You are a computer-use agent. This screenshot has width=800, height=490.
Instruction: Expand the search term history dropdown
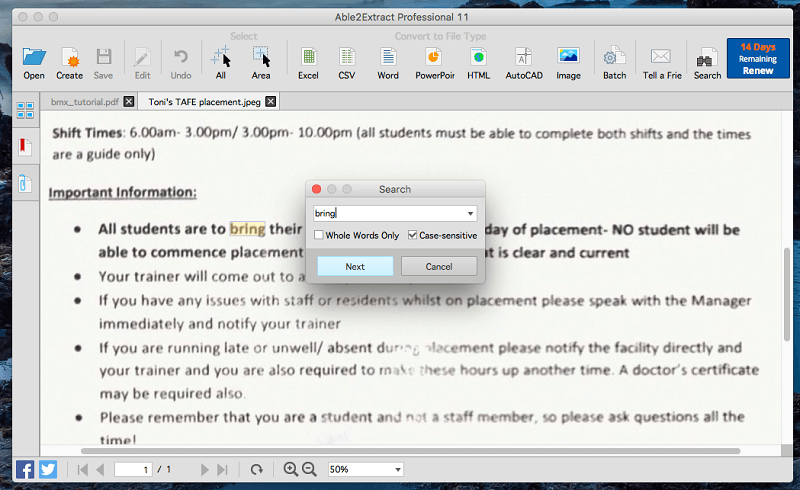click(x=470, y=213)
